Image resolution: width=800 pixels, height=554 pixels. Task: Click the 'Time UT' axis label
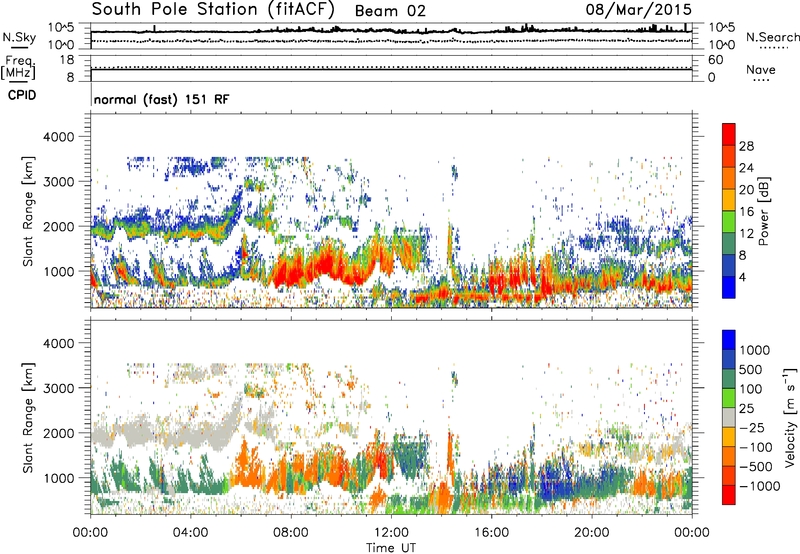click(391, 547)
